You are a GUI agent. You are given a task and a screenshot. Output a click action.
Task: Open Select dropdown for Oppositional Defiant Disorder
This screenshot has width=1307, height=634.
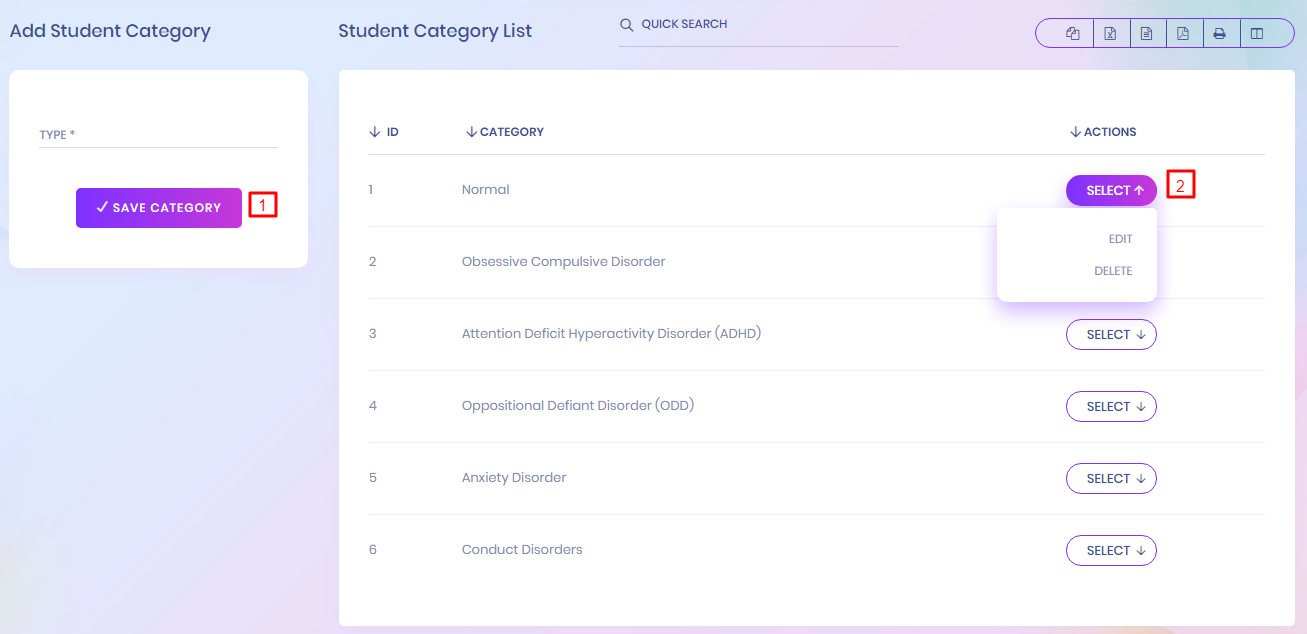(1111, 407)
